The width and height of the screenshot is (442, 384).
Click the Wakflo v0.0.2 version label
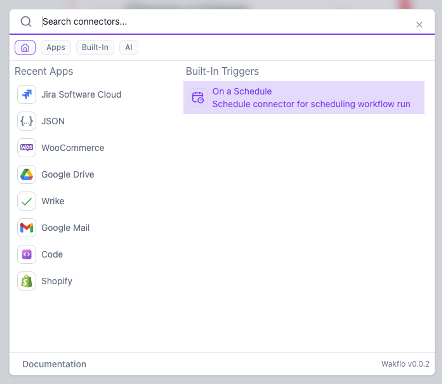coord(405,364)
